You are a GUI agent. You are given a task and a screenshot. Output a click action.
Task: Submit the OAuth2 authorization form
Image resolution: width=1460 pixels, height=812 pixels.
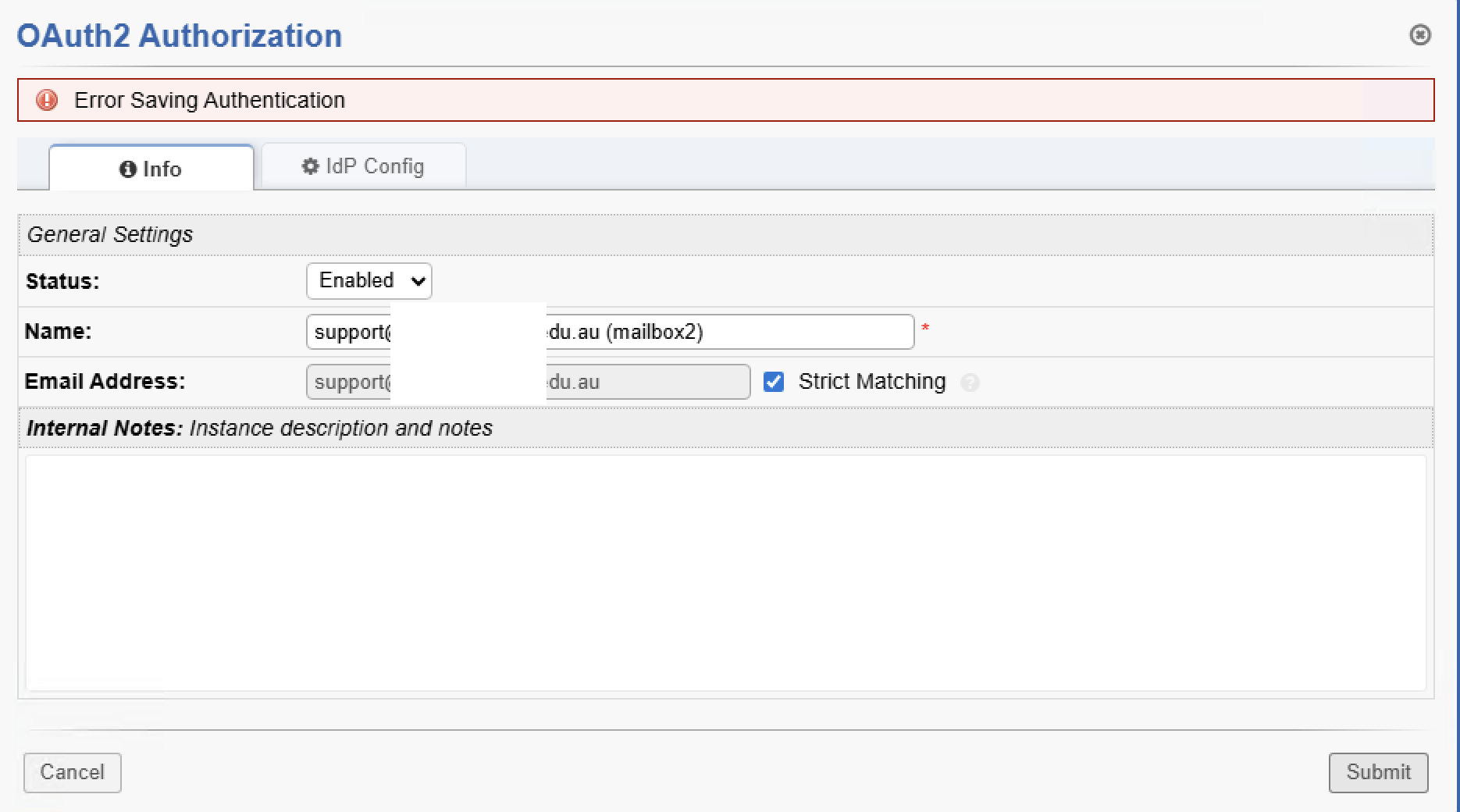click(1378, 772)
